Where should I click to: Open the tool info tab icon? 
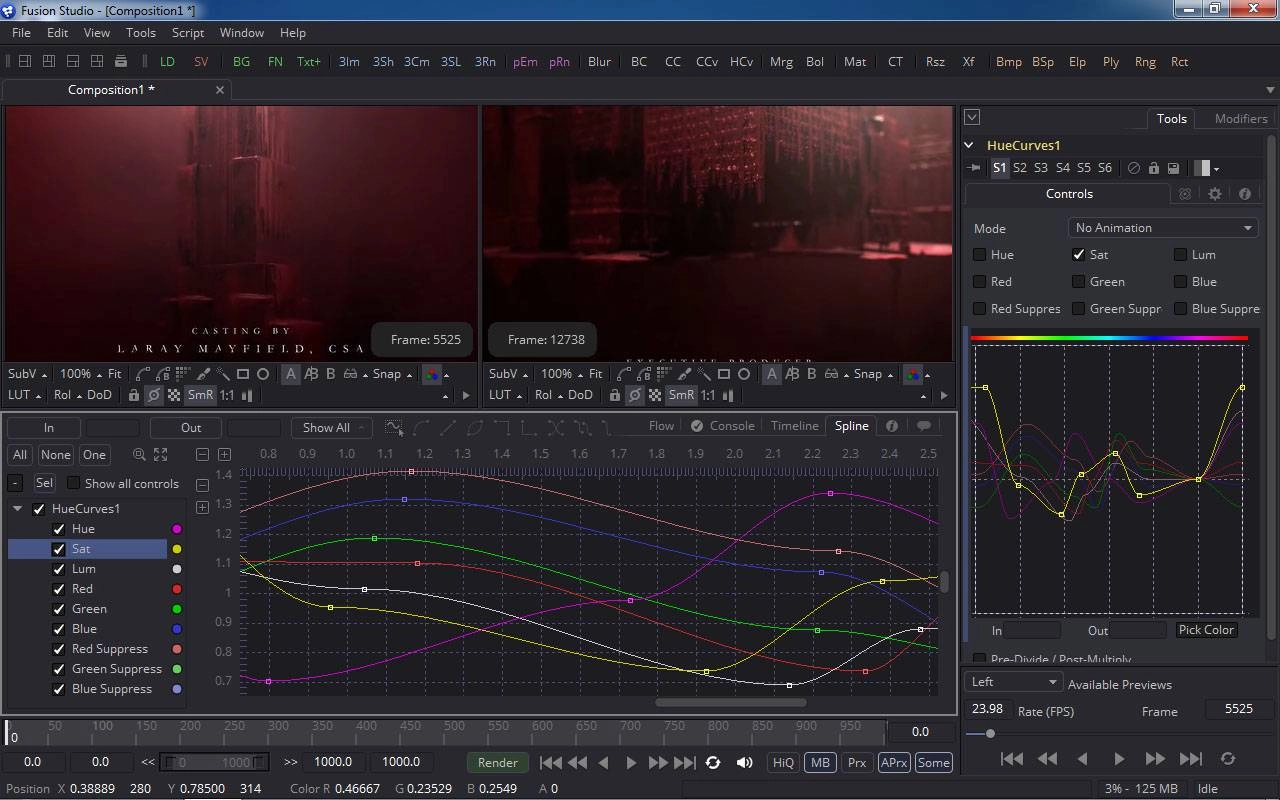tap(1245, 194)
